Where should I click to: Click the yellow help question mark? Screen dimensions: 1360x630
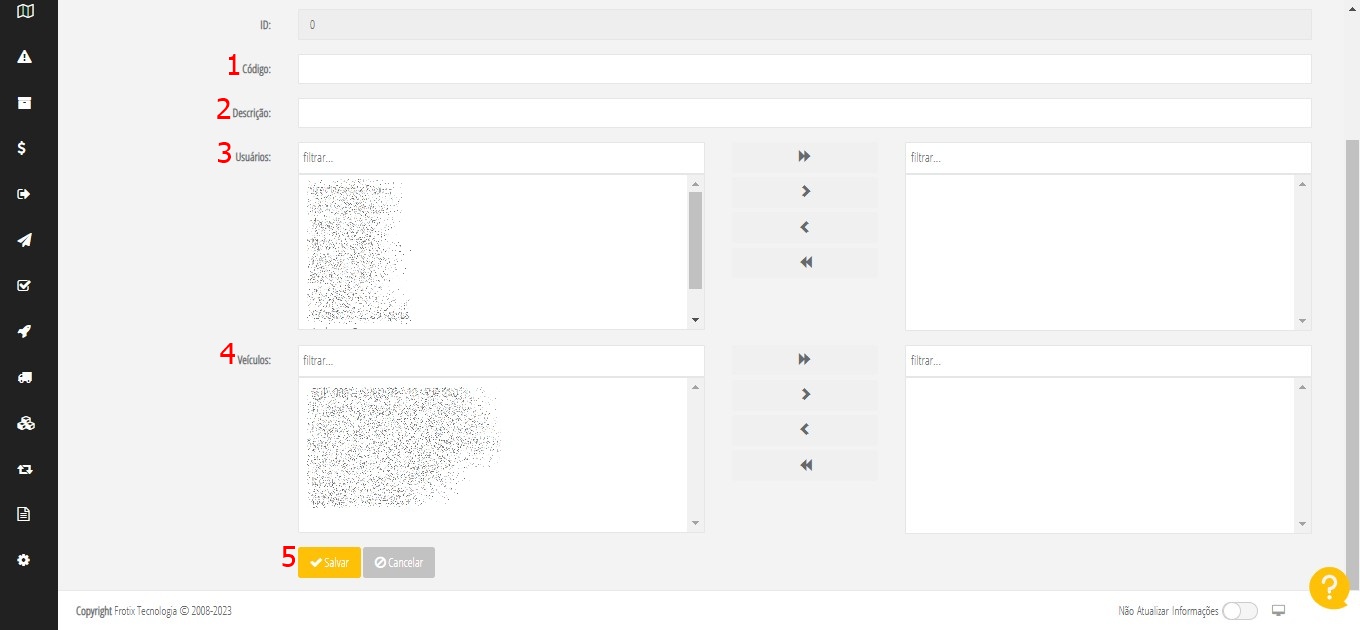coord(1329,587)
